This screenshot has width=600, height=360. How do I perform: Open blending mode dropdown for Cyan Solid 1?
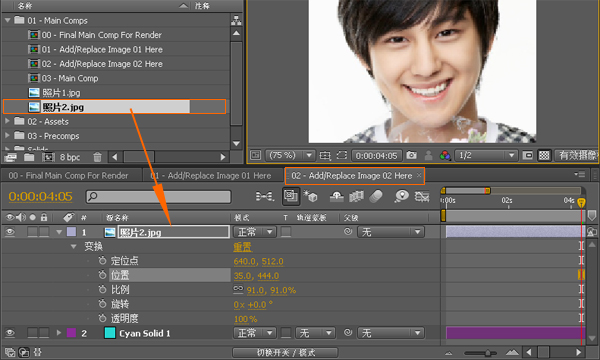click(x=255, y=333)
